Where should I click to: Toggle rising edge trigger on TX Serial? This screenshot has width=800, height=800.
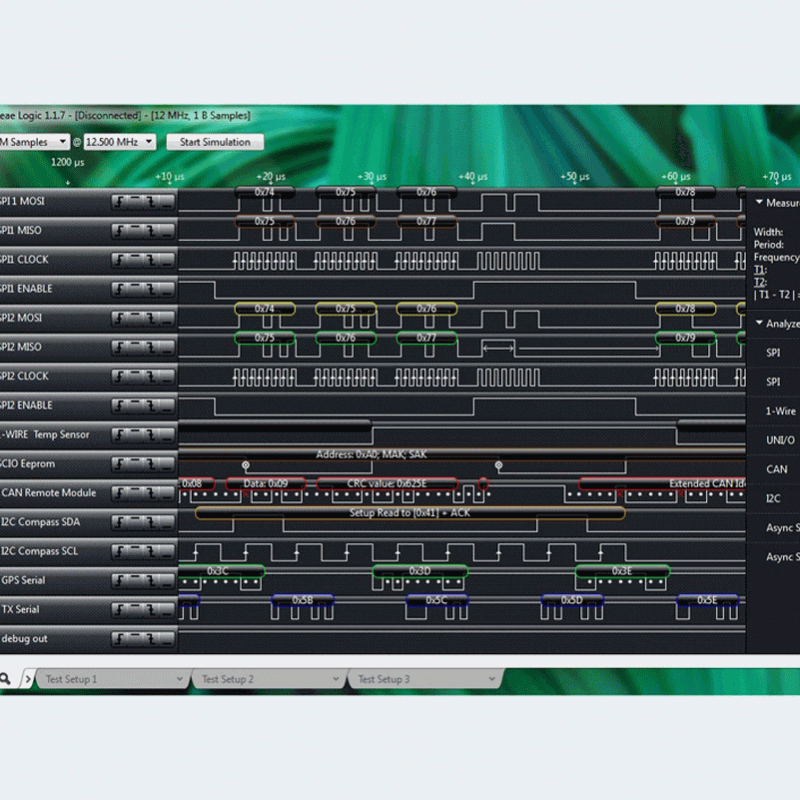121,610
